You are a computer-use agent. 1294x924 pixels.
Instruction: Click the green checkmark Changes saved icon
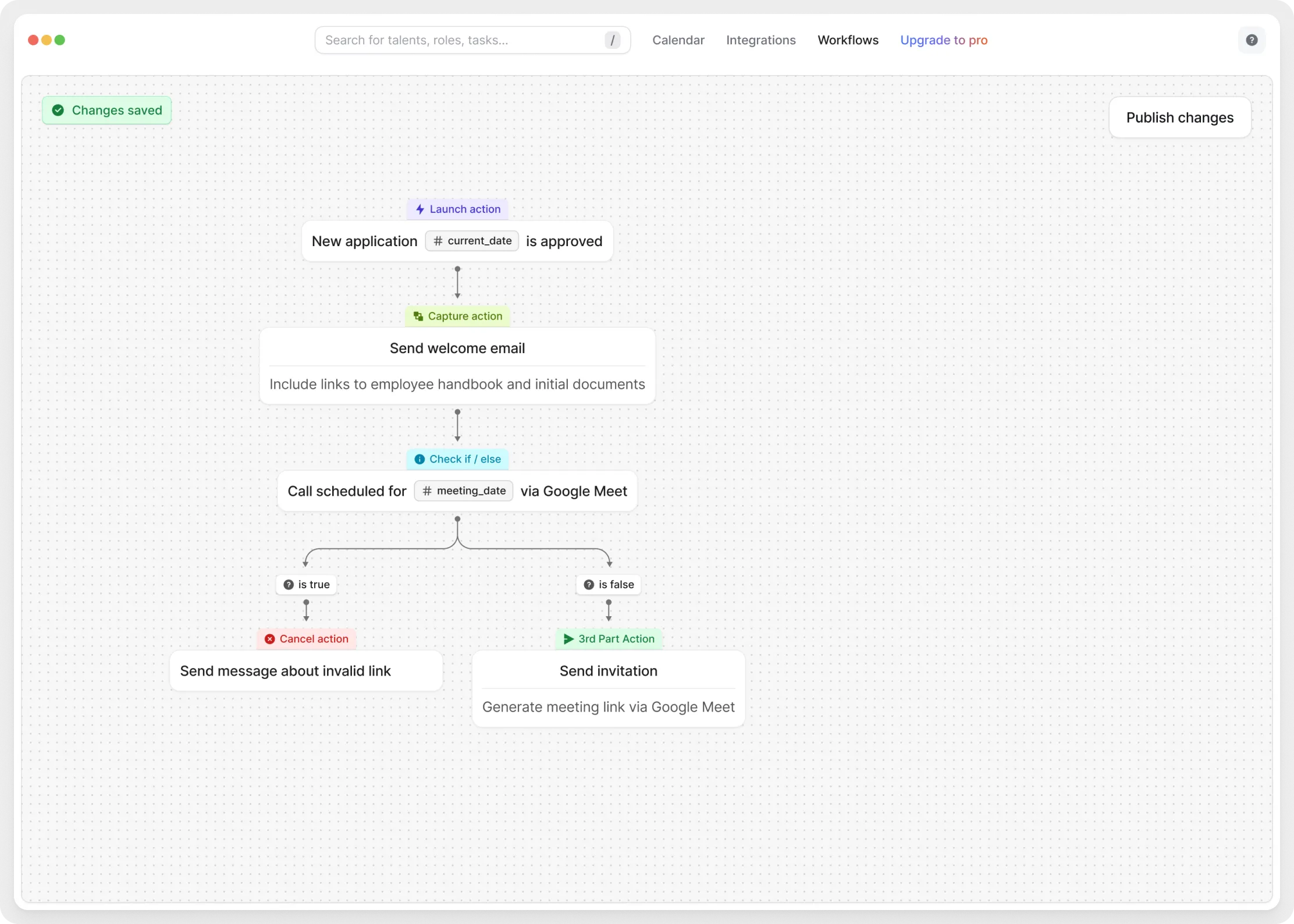pyautogui.click(x=58, y=111)
